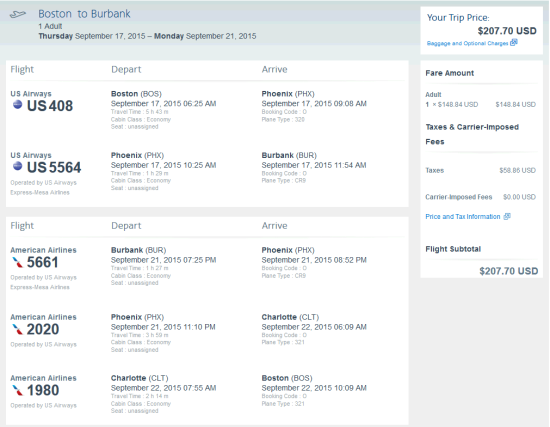Click the arrival time September 21, 2015 08:52 PM
The height and width of the screenshot is (427, 550).
(314, 260)
